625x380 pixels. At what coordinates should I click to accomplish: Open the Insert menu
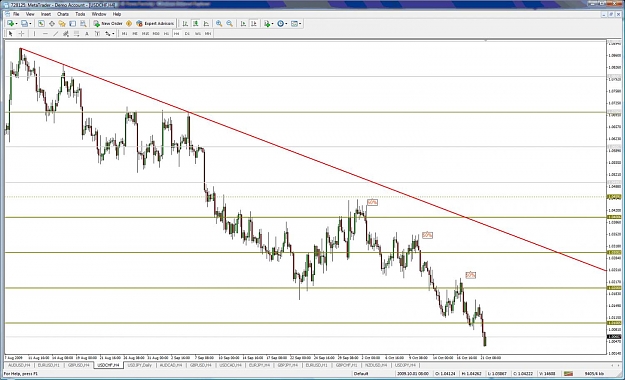[46, 14]
